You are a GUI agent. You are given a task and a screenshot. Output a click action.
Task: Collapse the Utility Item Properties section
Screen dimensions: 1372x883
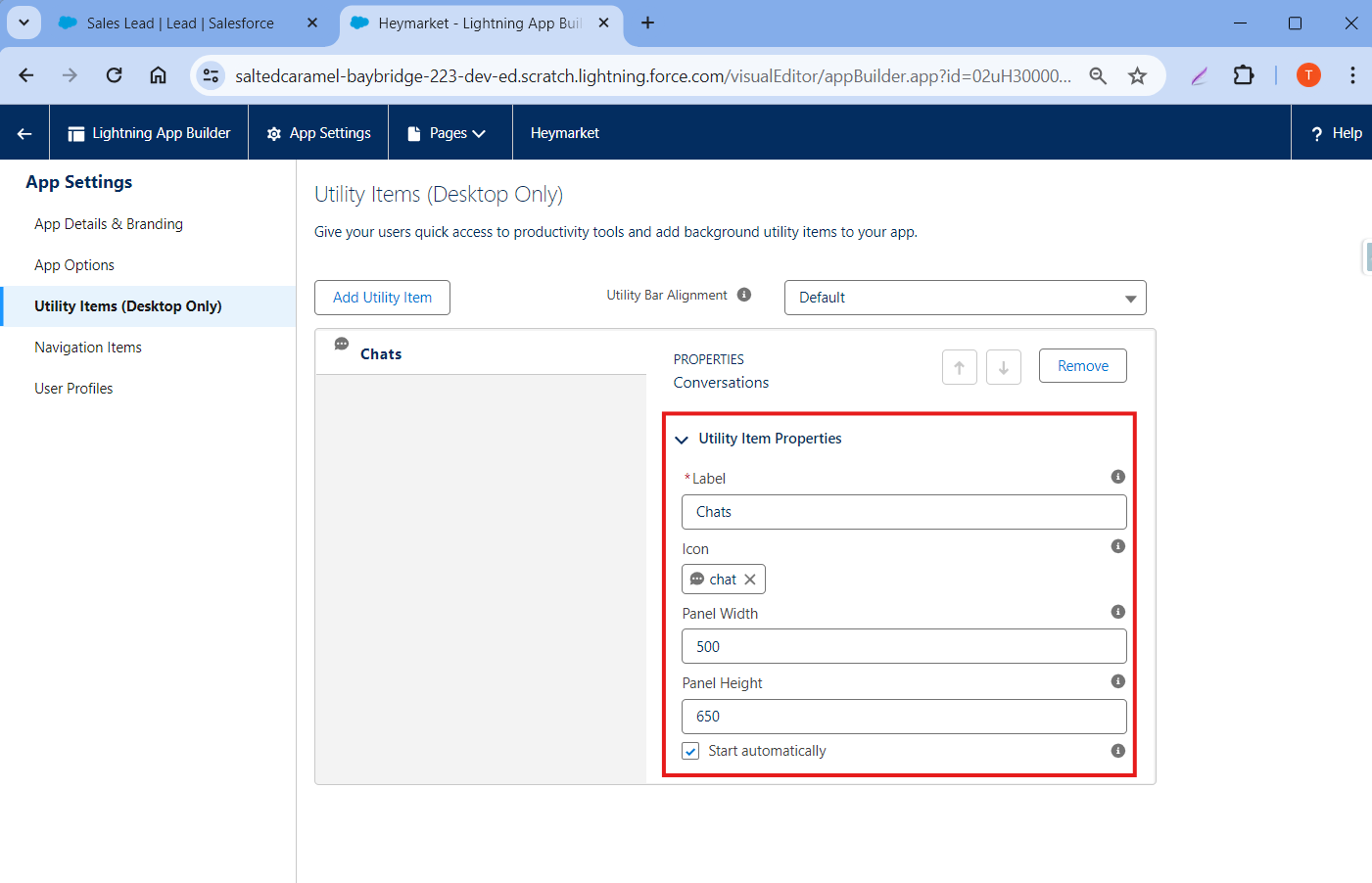pos(682,440)
